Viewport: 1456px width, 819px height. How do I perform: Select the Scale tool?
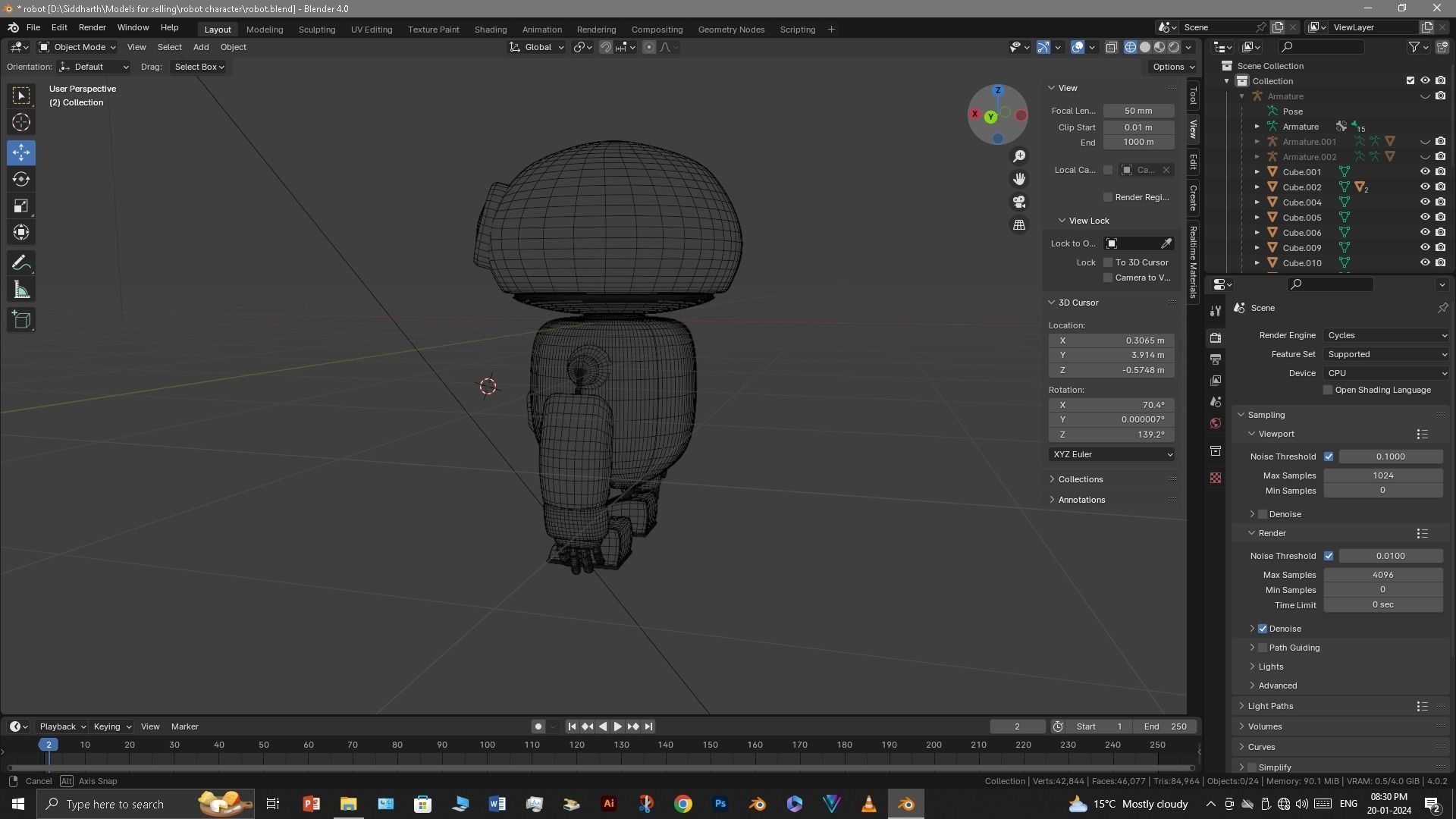coord(21,206)
